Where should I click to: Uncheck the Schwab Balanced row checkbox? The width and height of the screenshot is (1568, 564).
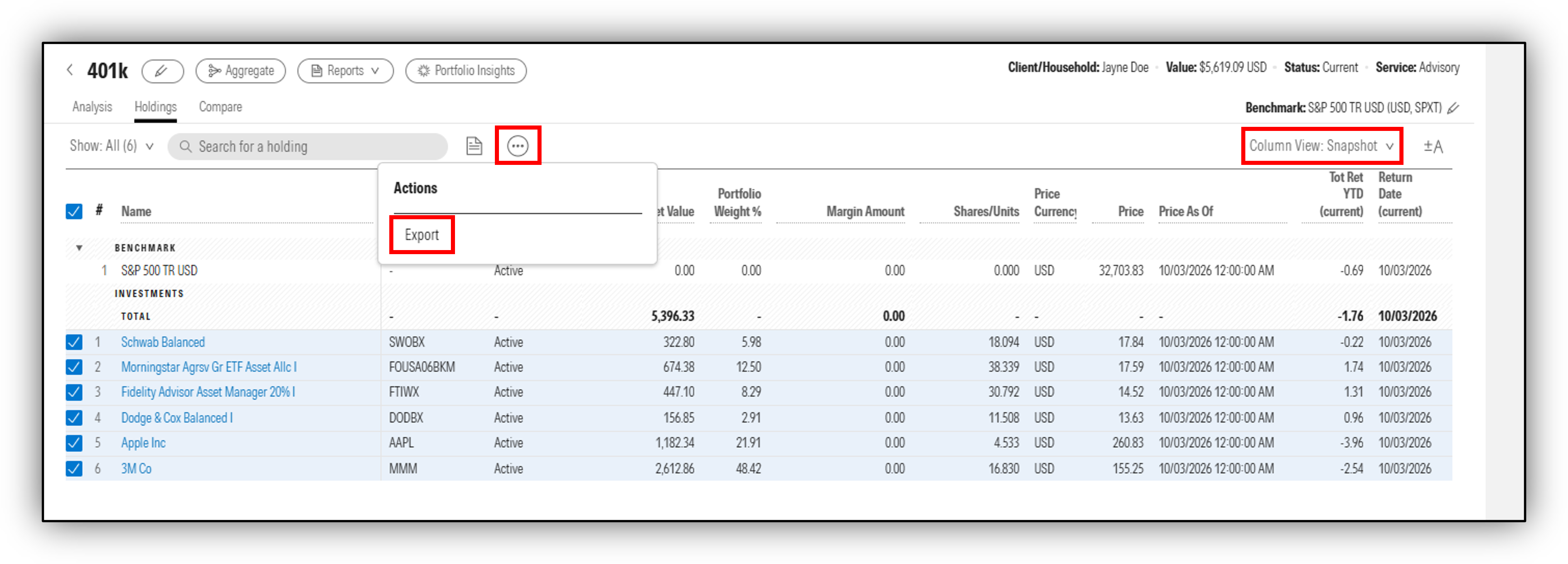point(74,342)
